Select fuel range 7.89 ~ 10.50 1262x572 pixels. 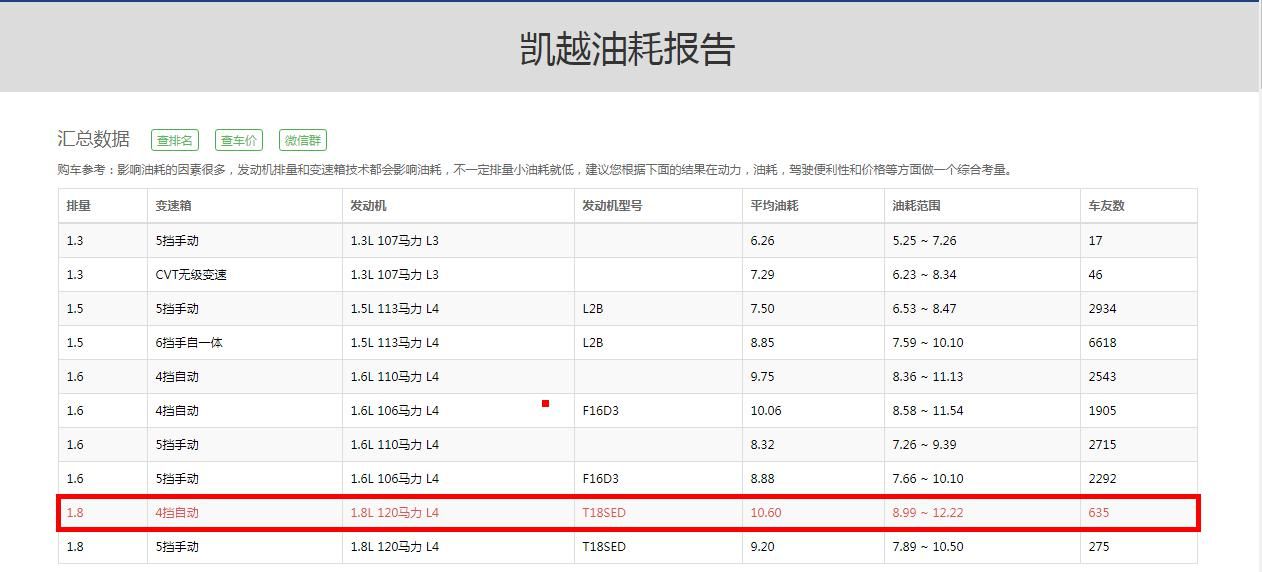928,546
